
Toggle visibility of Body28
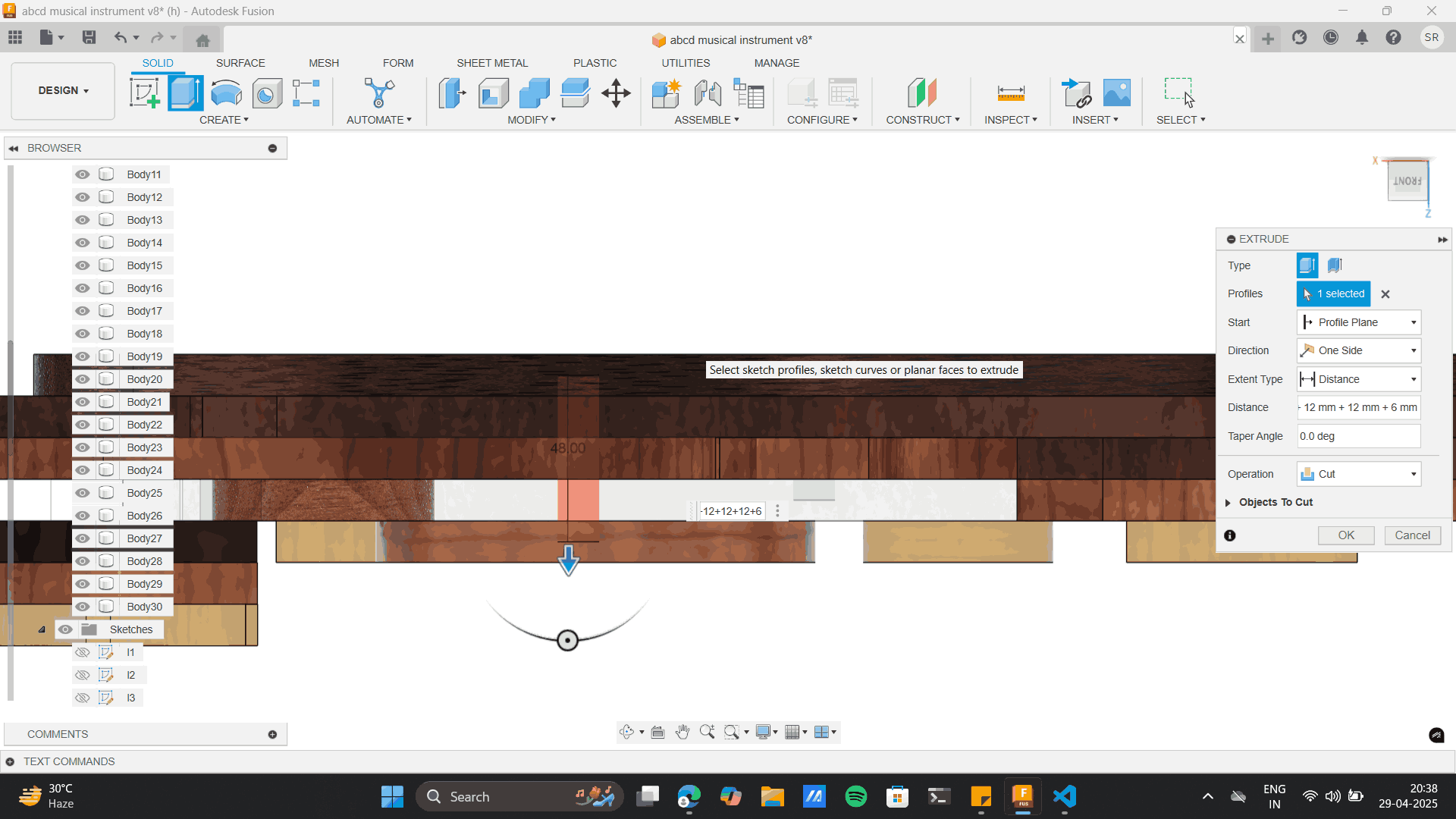point(82,561)
